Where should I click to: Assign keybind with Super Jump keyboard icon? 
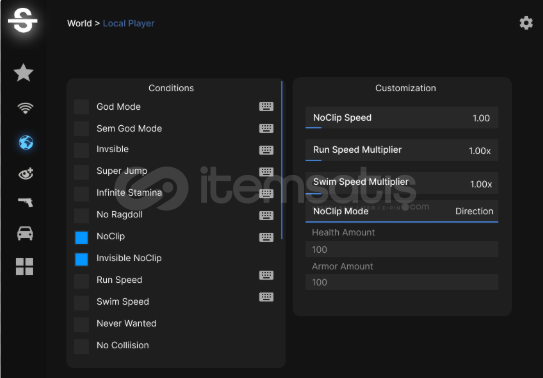point(266,172)
